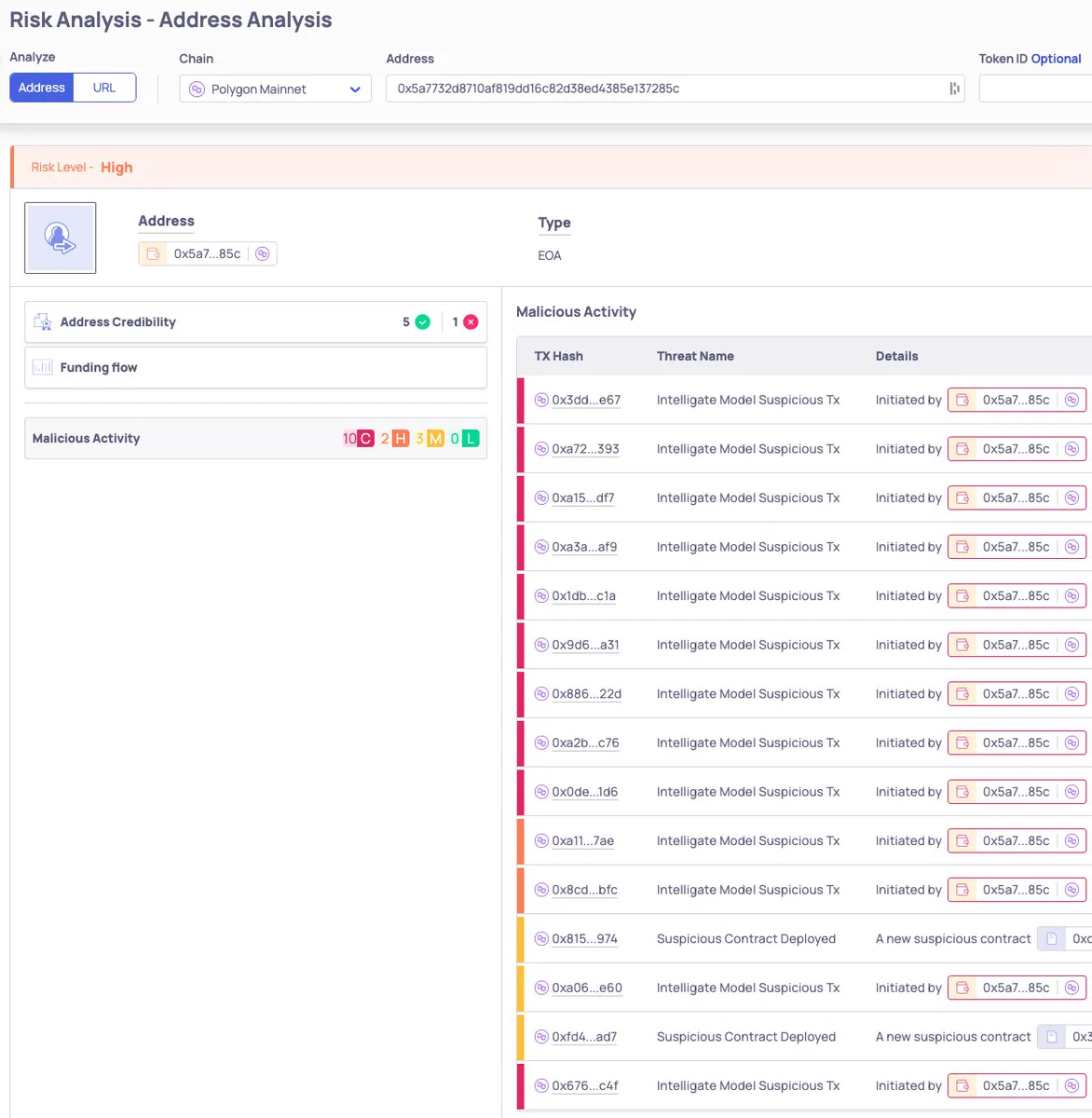Click Polygon icon at end of 0x8cd...bfc row

pos(1072,890)
